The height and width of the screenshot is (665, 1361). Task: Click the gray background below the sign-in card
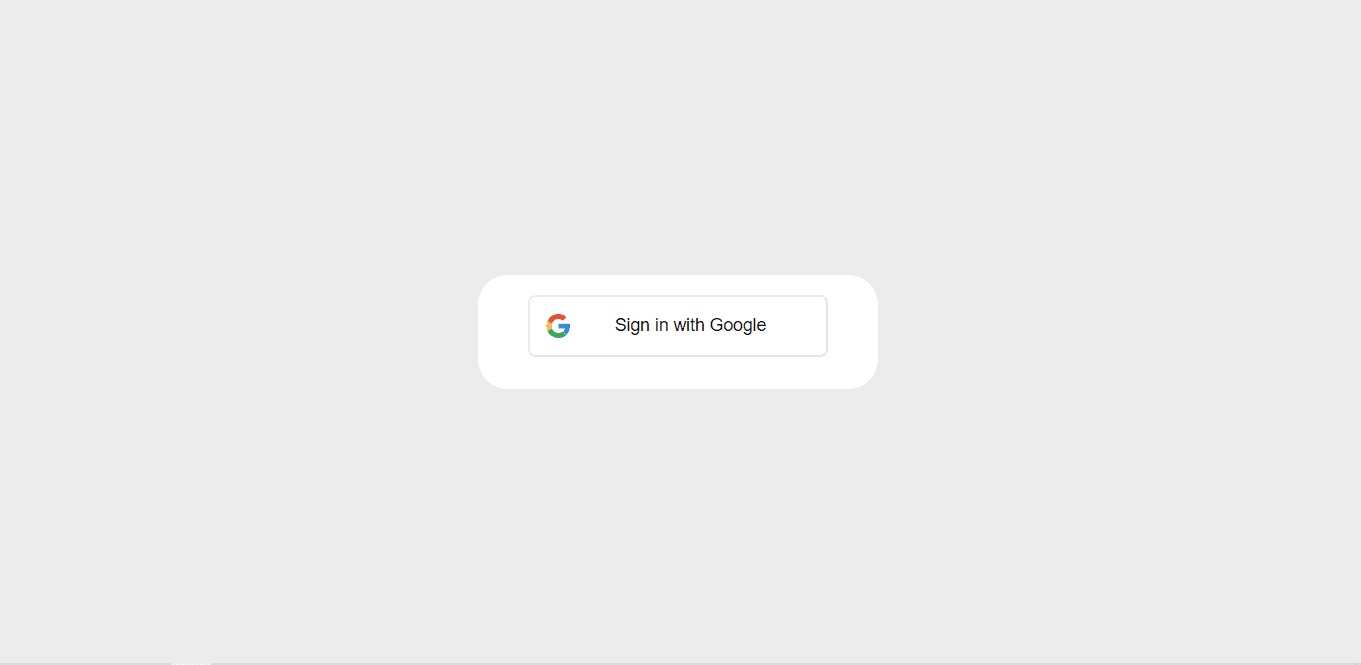click(678, 525)
